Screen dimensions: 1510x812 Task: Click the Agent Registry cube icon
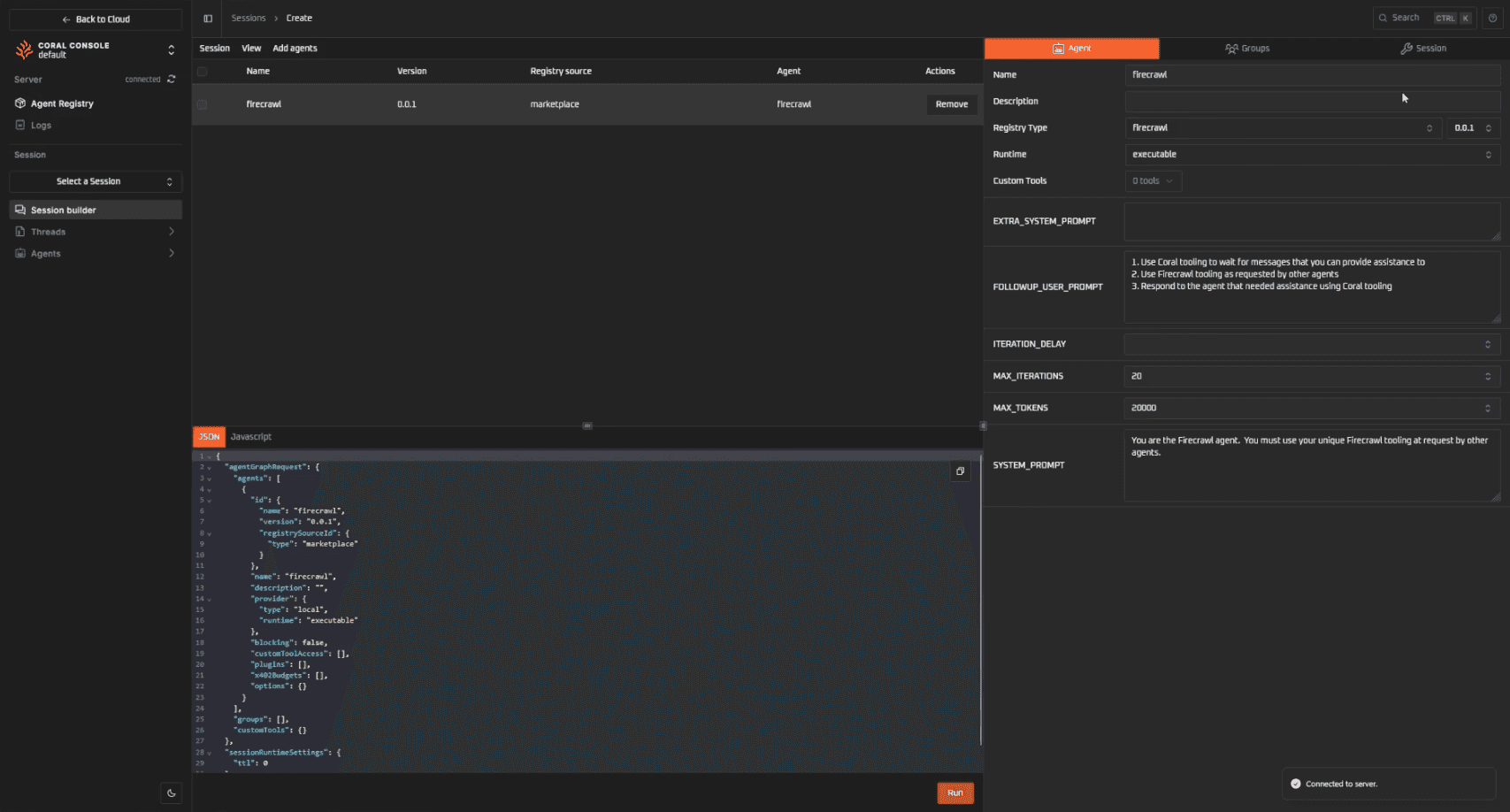20,103
